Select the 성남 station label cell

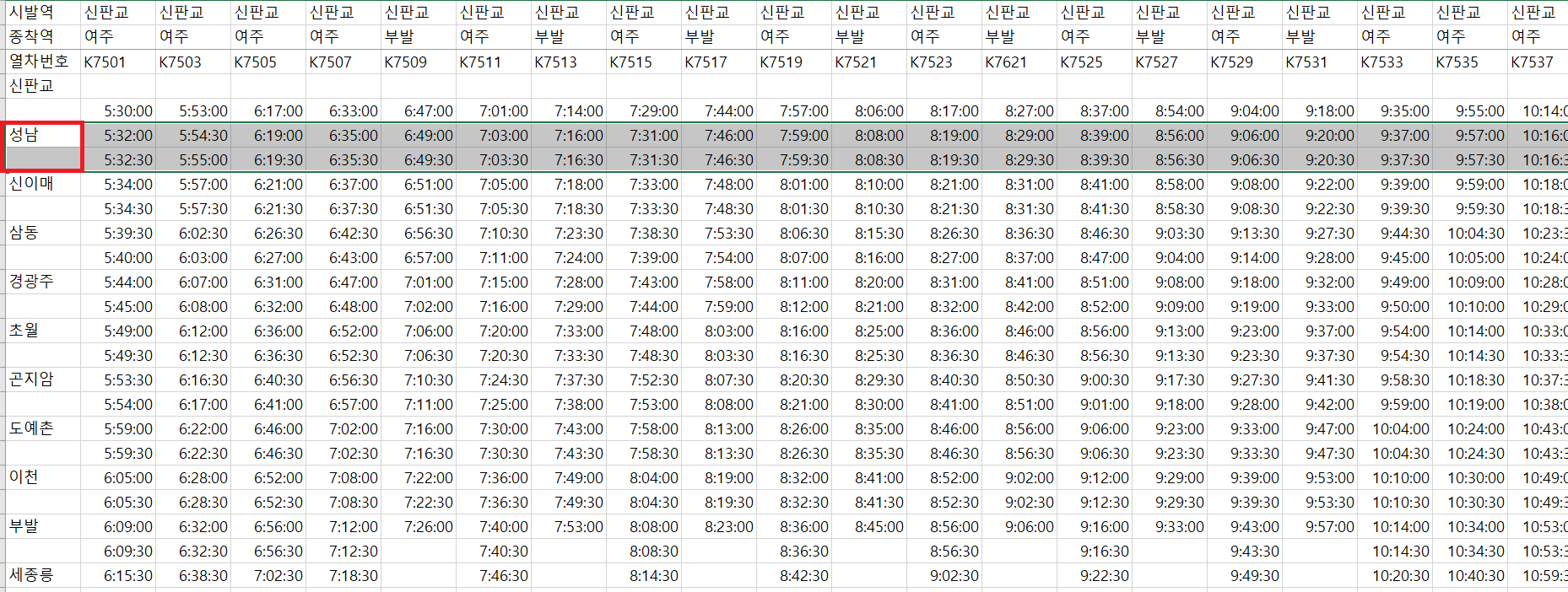[43, 135]
